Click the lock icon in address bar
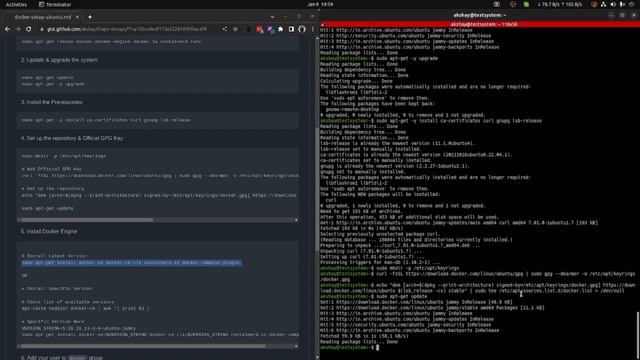Screen dimensions: 640x360 (x=42, y=29)
